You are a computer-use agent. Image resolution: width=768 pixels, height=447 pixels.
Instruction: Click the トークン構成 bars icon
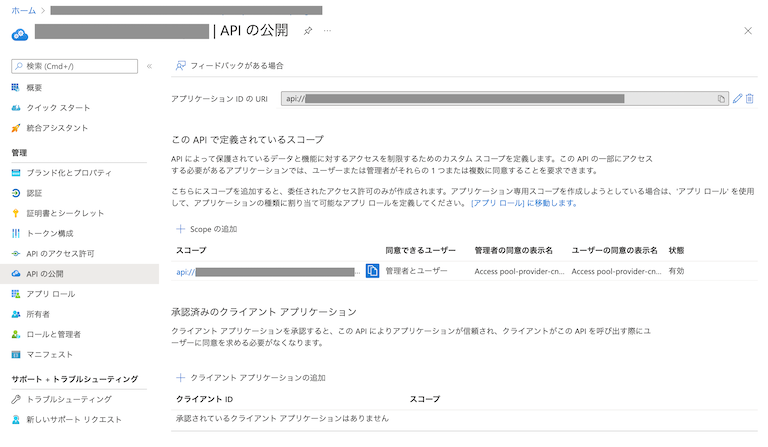coord(16,234)
